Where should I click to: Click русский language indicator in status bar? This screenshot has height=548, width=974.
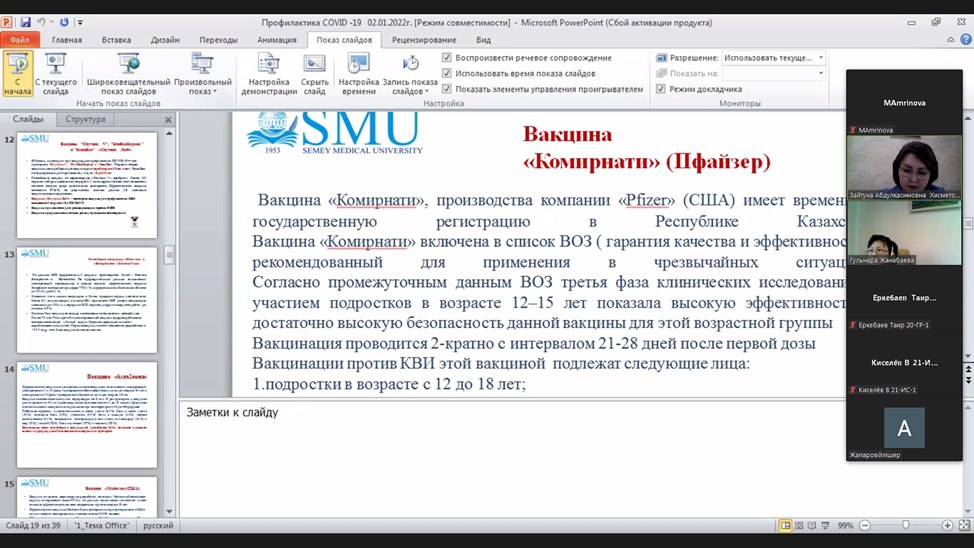pyautogui.click(x=158, y=526)
